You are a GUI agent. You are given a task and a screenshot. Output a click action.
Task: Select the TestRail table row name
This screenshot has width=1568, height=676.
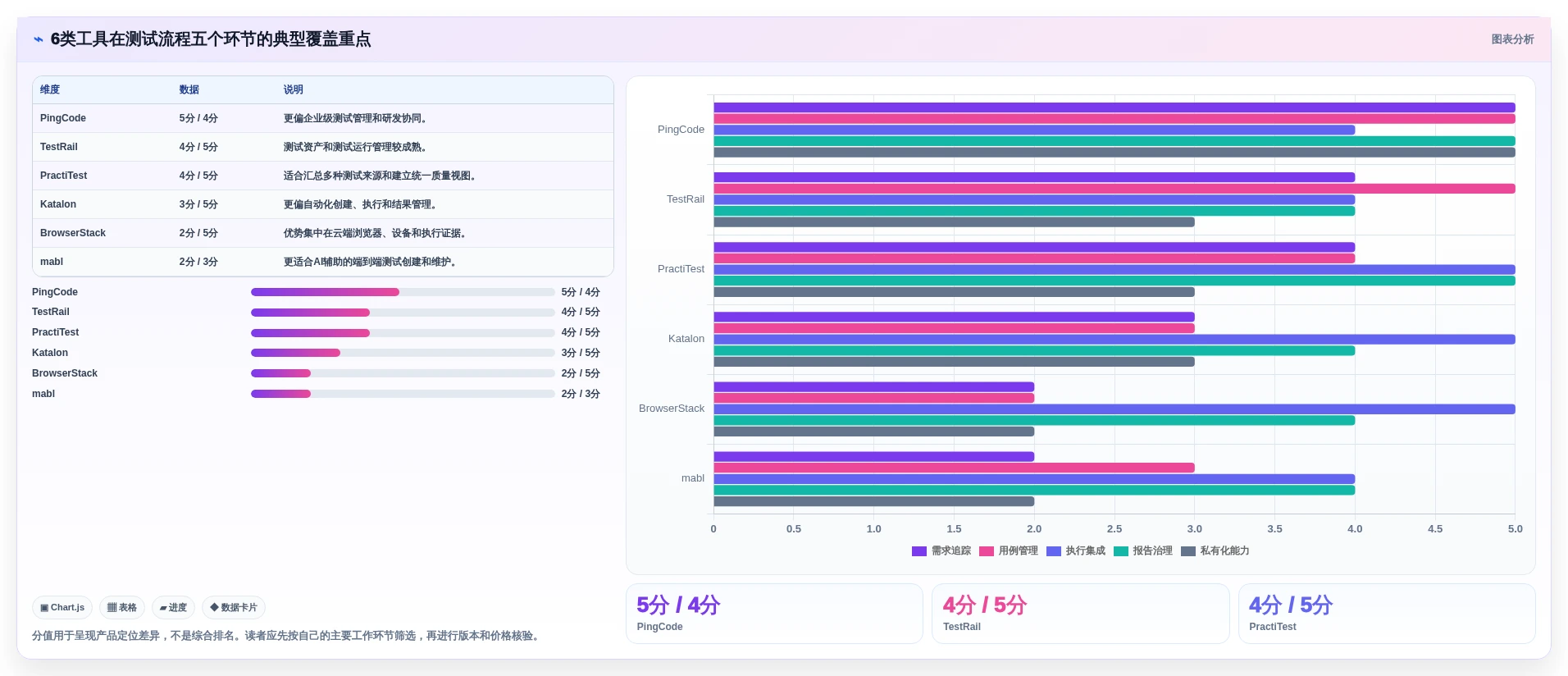click(x=59, y=147)
